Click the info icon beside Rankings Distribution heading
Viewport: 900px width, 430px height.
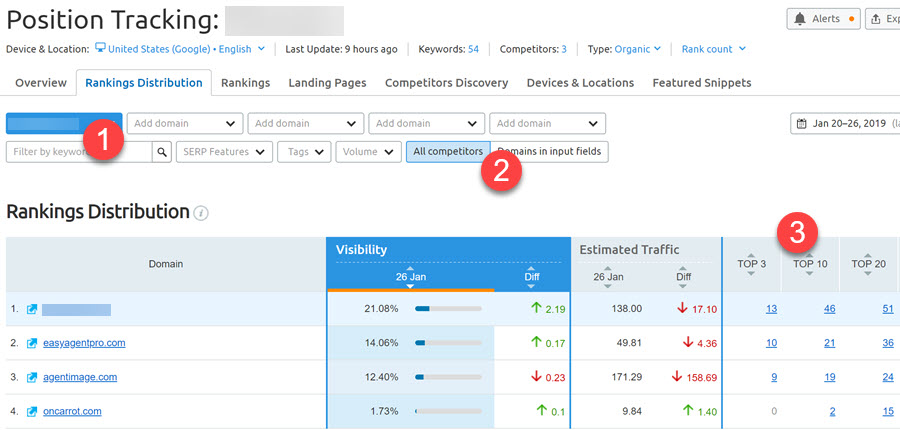201,213
